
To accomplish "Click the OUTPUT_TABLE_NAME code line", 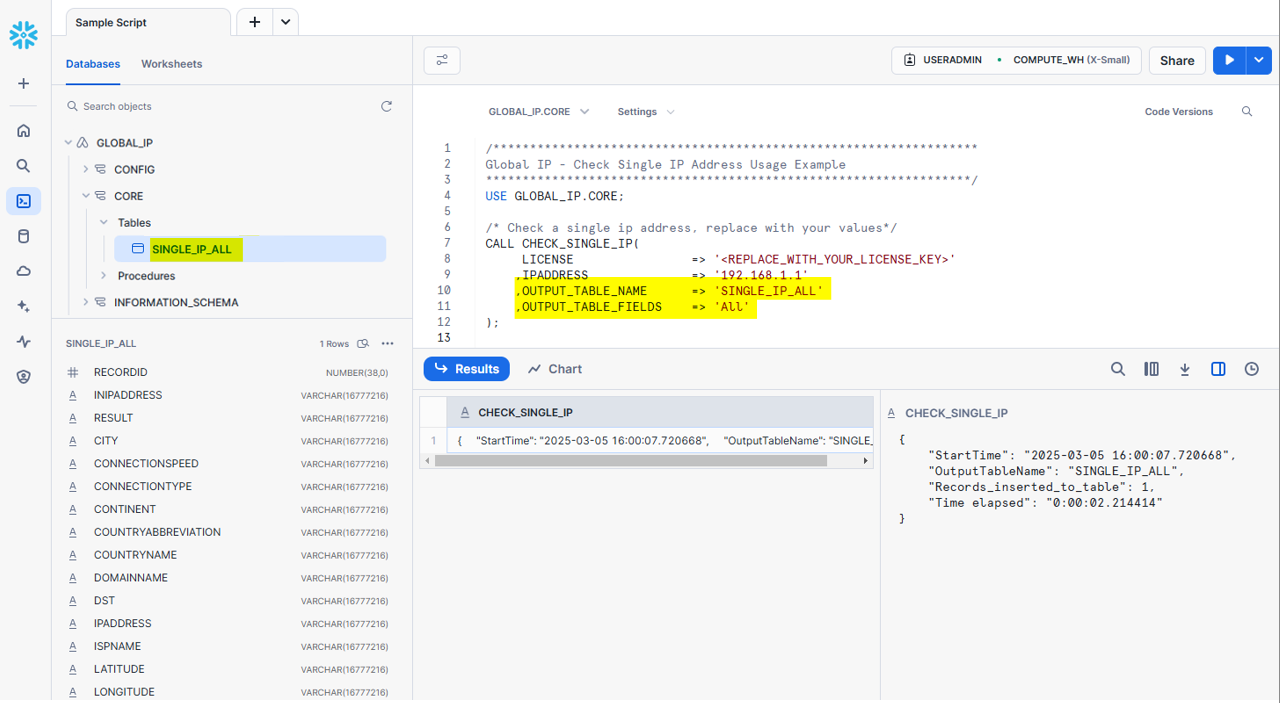I will (x=669, y=290).
